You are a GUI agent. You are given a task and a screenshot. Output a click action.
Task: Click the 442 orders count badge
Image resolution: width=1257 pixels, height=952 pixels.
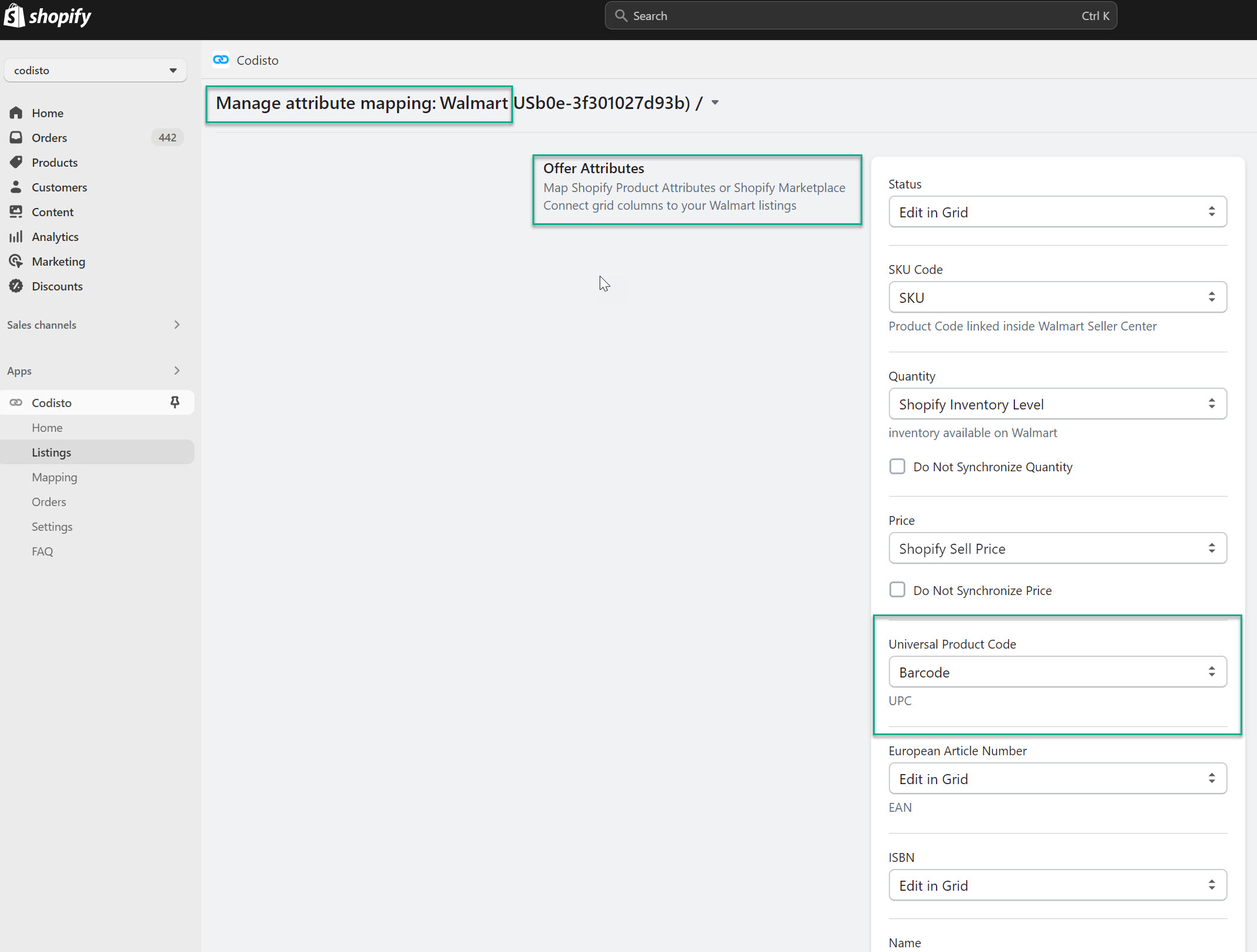point(167,137)
